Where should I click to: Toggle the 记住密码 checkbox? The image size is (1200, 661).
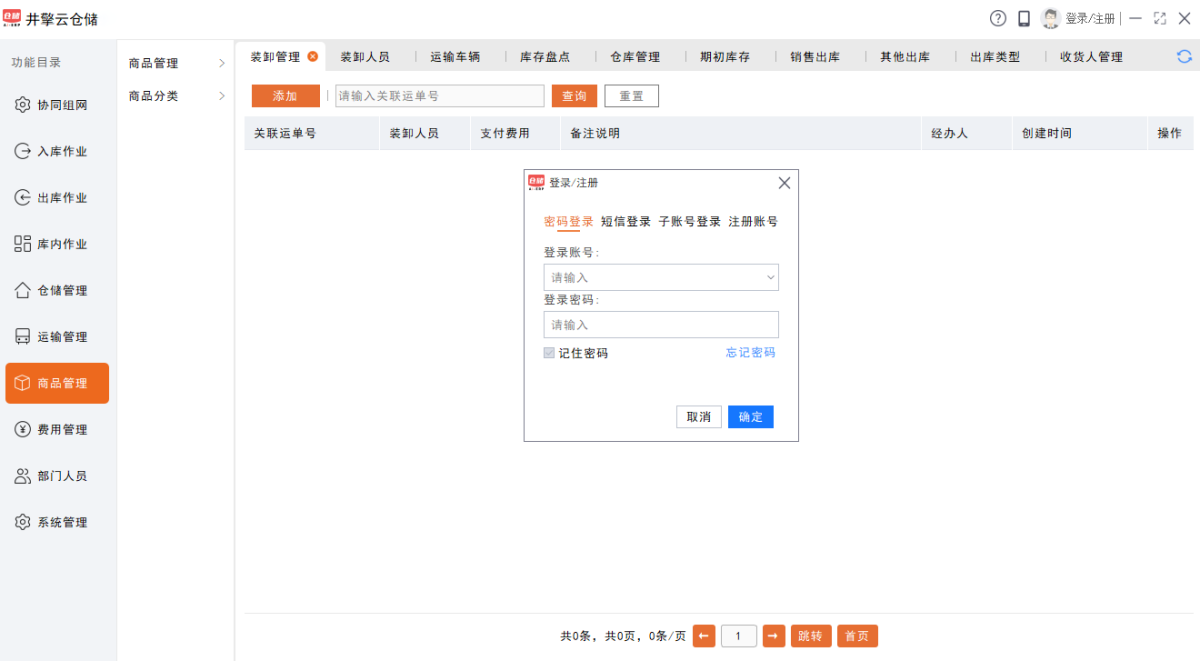click(x=549, y=353)
